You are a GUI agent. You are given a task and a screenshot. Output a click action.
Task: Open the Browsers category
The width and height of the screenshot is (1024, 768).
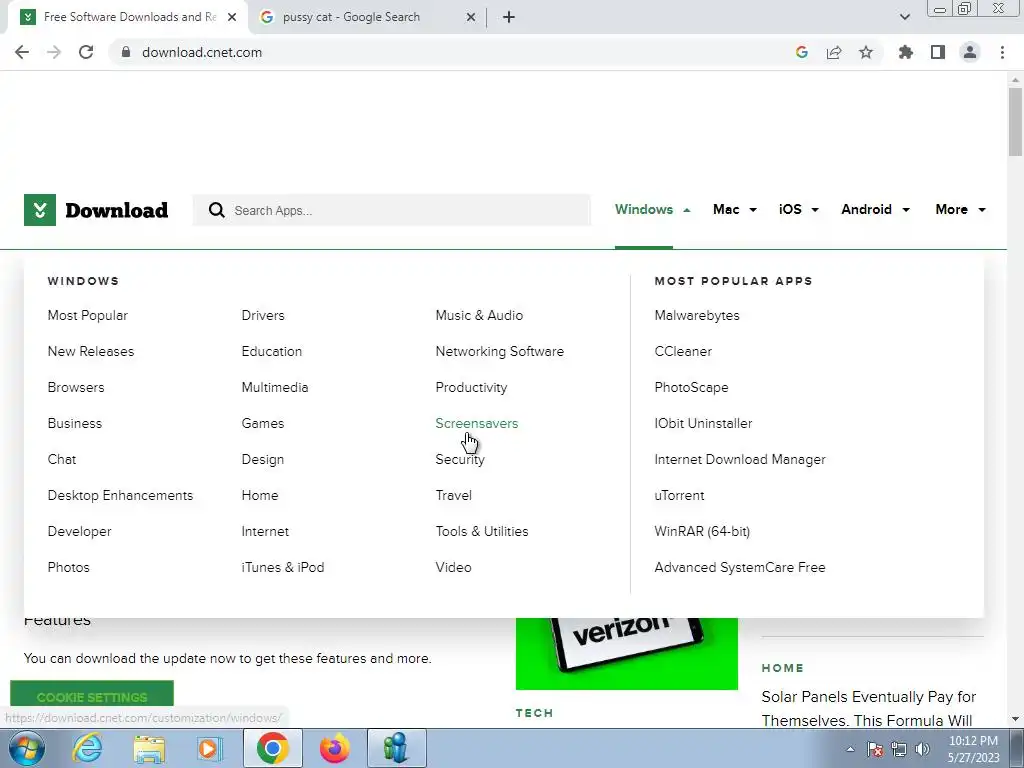(x=76, y=387)
